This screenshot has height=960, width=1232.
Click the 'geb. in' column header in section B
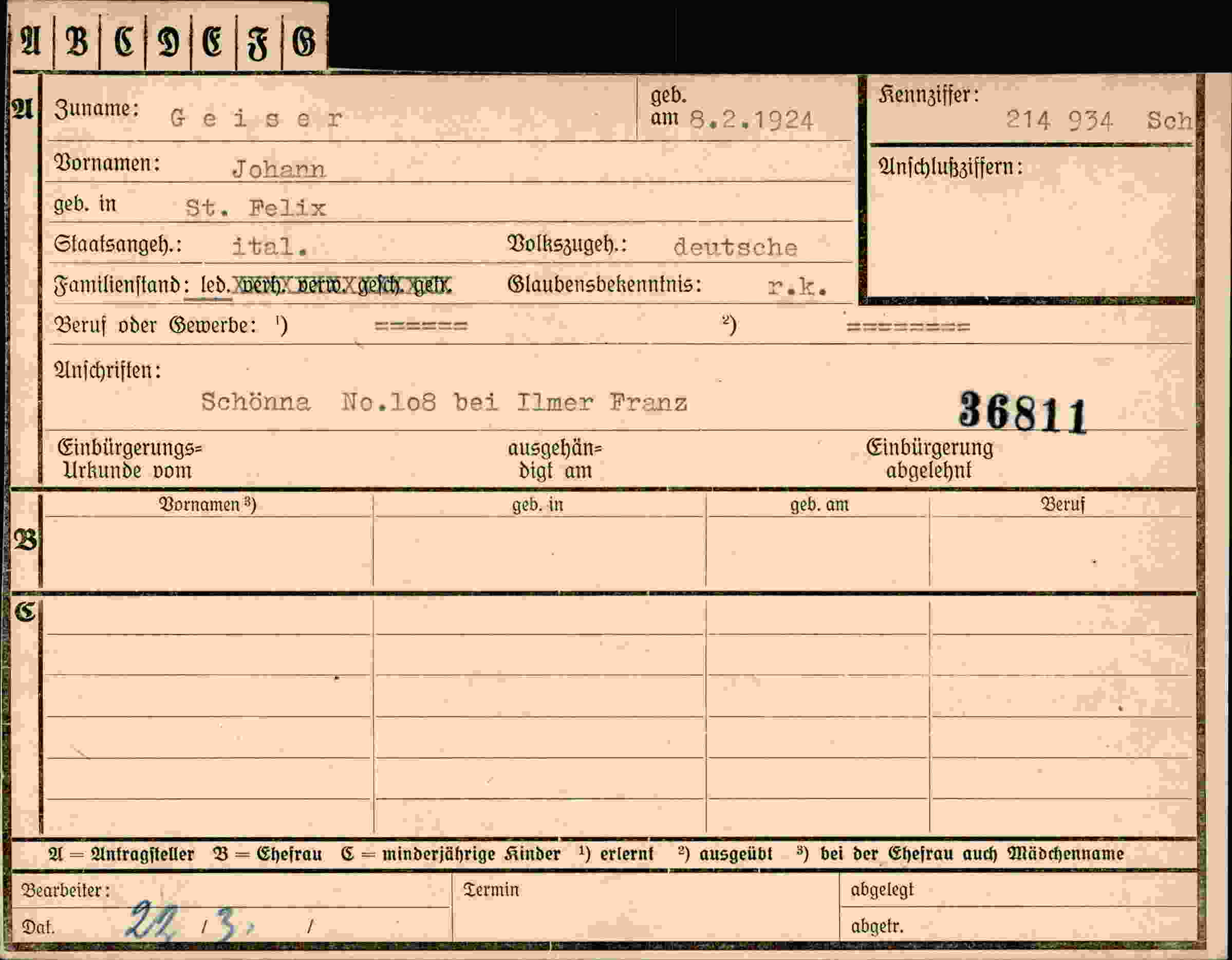pyautogui.click(x=537, y=505)
